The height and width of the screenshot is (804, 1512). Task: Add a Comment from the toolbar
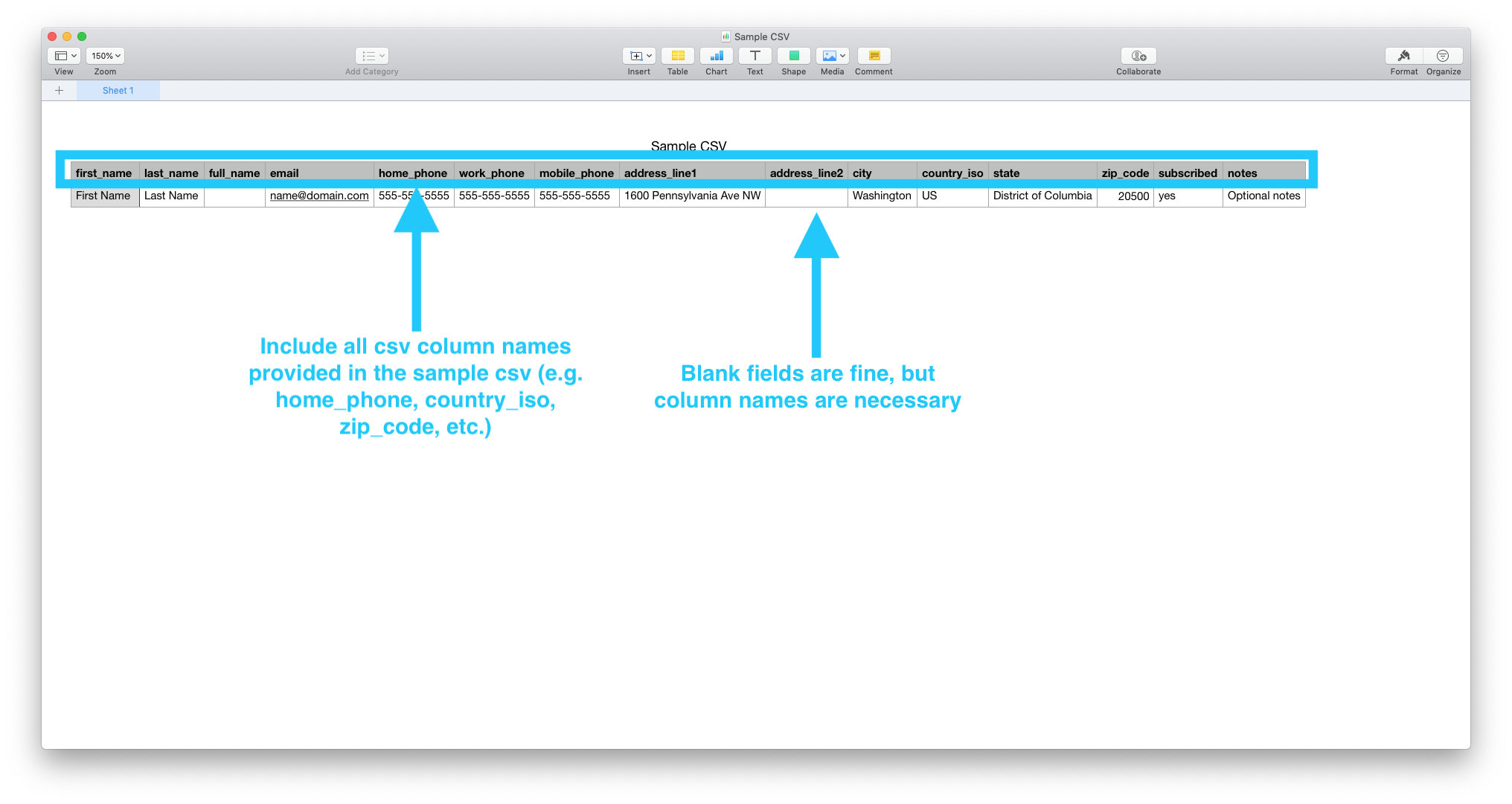pos(874,56)
